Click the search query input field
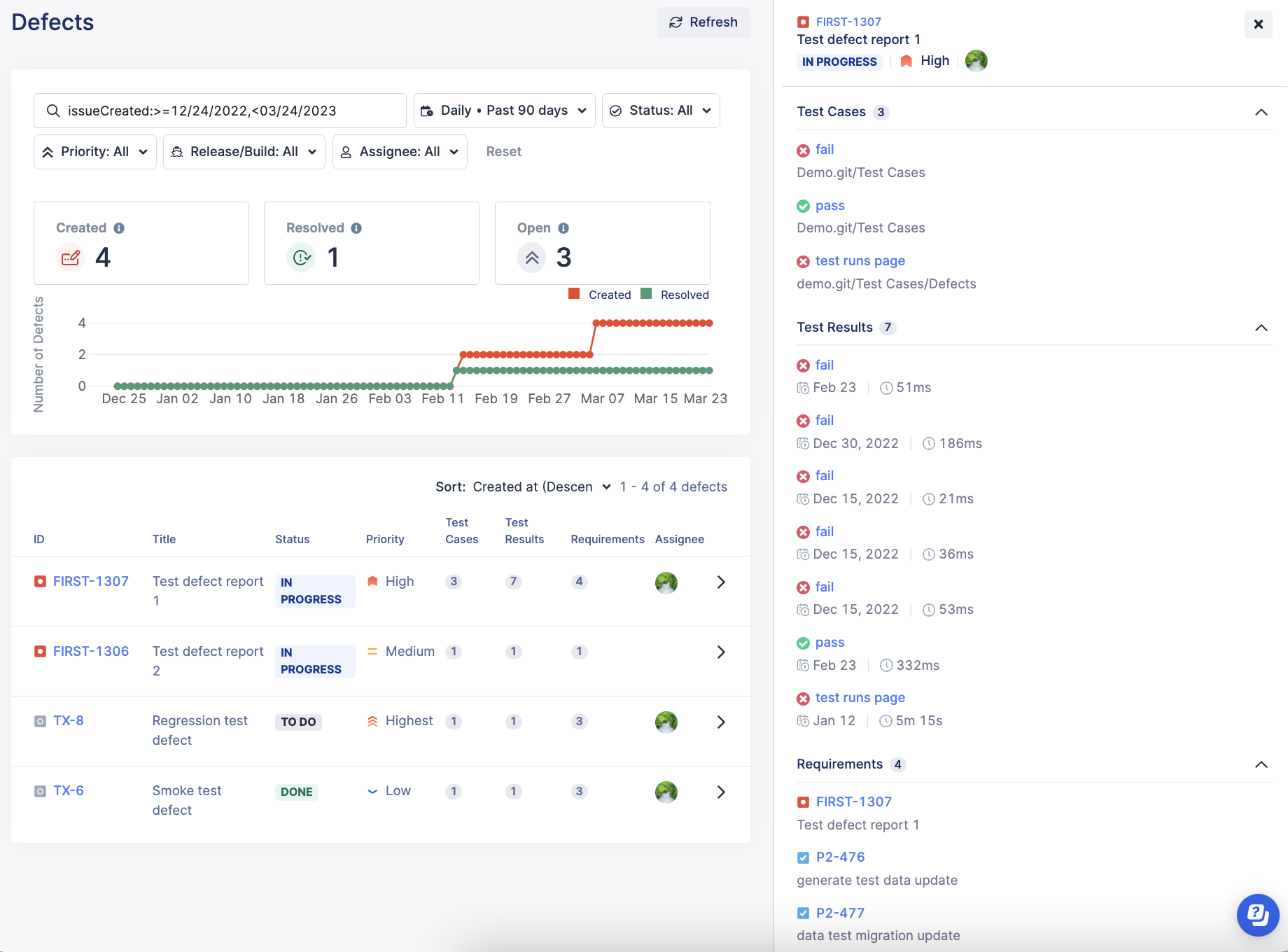This screenshot has height=952, width=1288. (x=220, y=111)
